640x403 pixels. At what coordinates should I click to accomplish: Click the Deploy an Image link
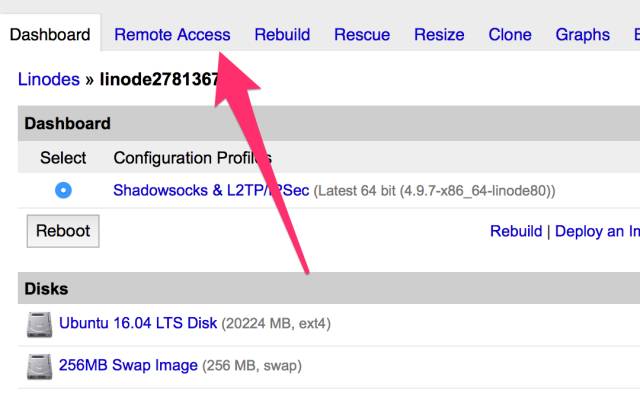pos(597,231)
